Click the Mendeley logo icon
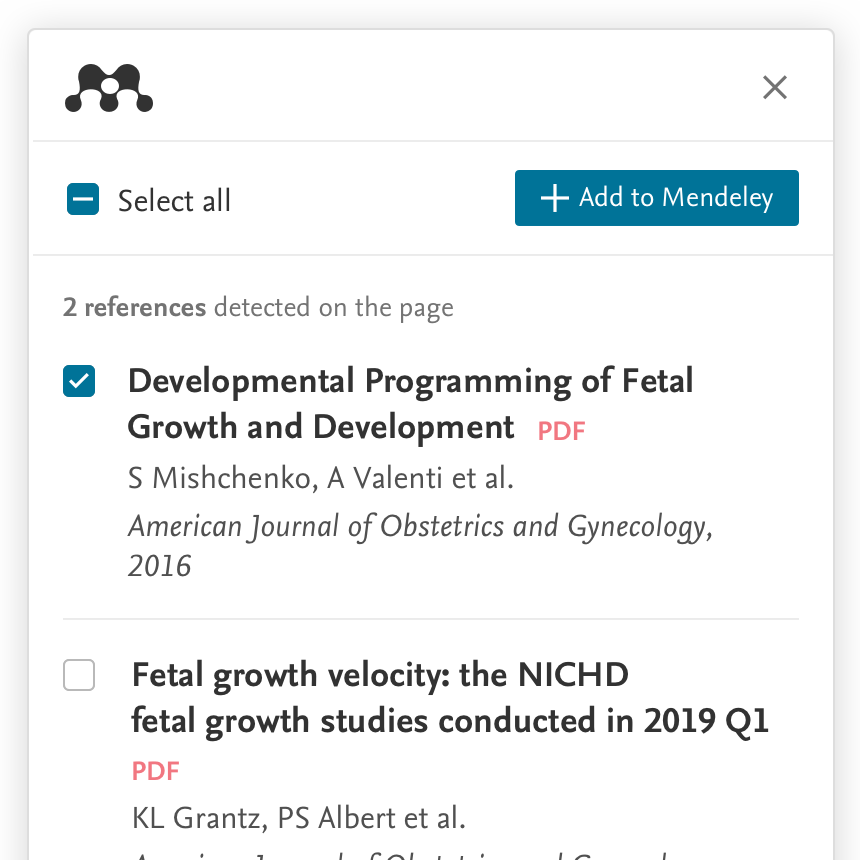Viewport: 860px width, 860px height. [109, 88]
